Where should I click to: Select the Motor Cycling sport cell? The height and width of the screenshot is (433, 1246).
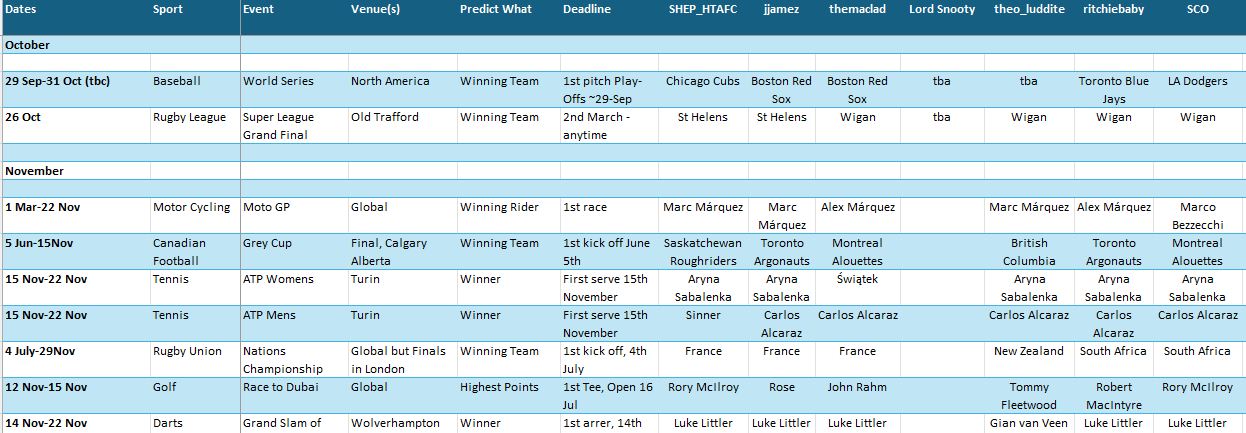pyautogui.click(x=195, y=215)
